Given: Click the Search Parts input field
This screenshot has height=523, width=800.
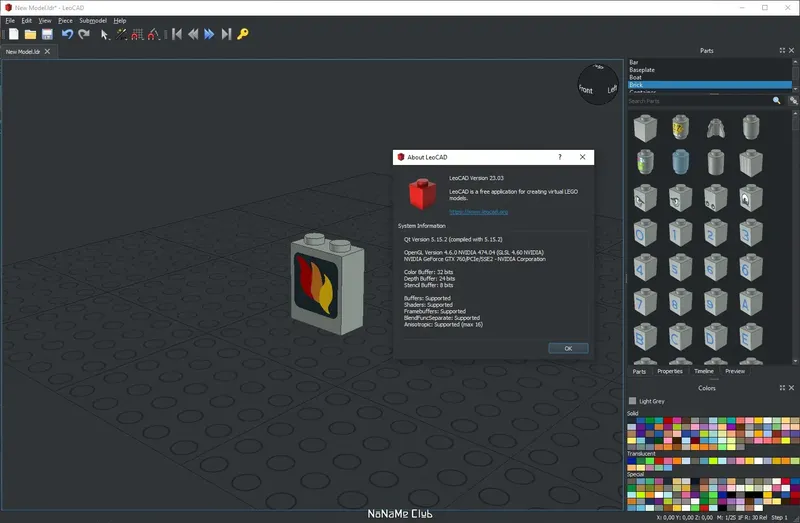Looking at the screenshot, I should pos(699,101).
